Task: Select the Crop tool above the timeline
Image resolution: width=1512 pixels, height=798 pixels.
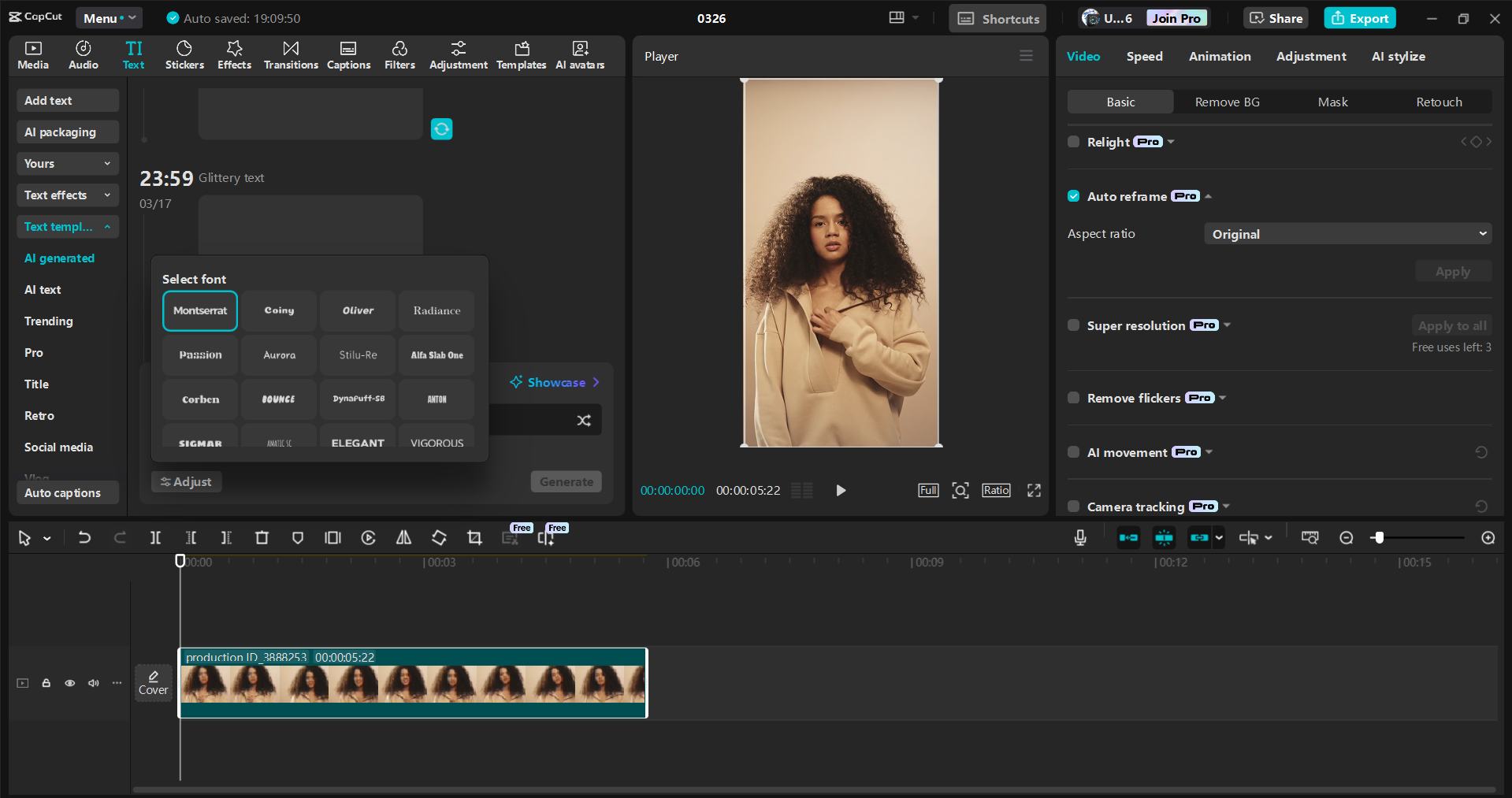Action: click(x=474, y=537)
